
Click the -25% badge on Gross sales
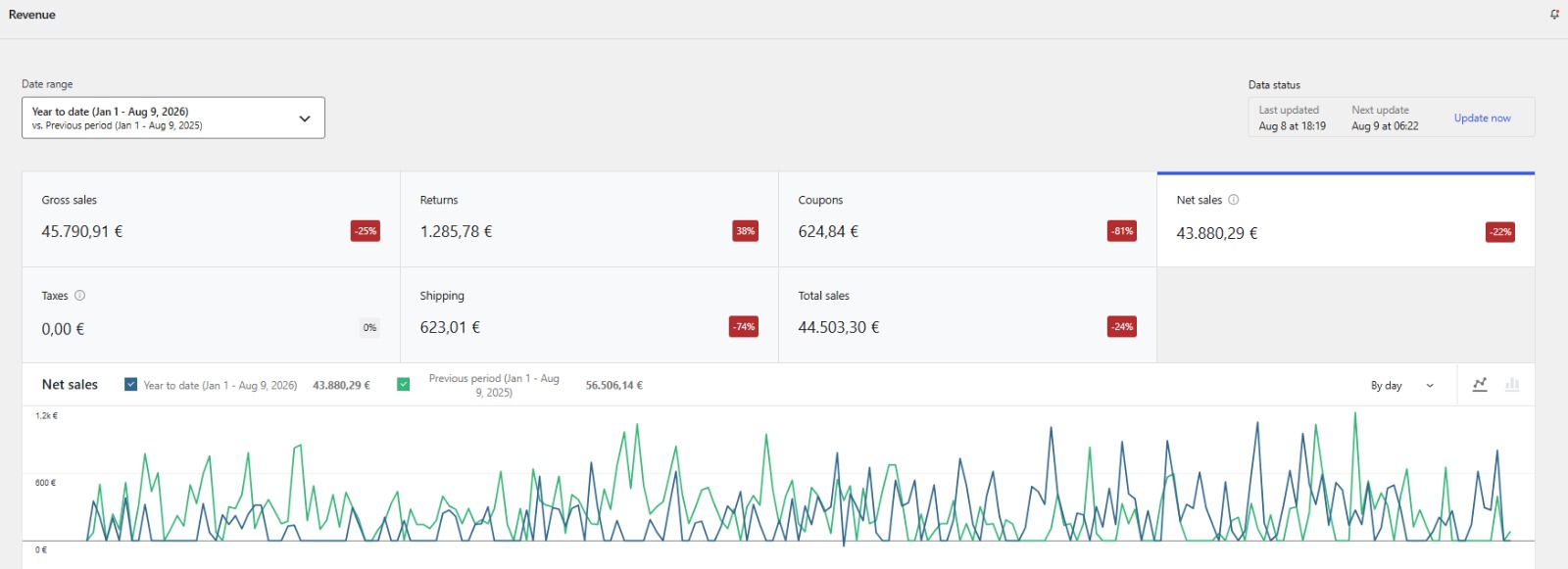[366, 231]
